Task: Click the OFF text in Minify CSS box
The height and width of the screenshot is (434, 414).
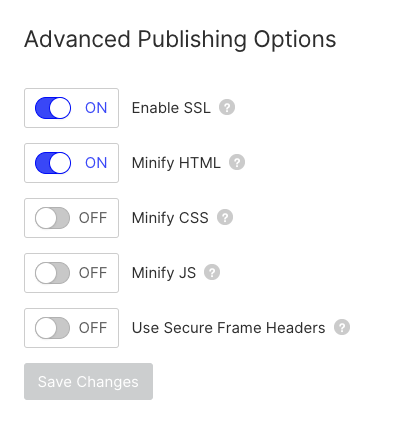Action: tap(93, 218)
